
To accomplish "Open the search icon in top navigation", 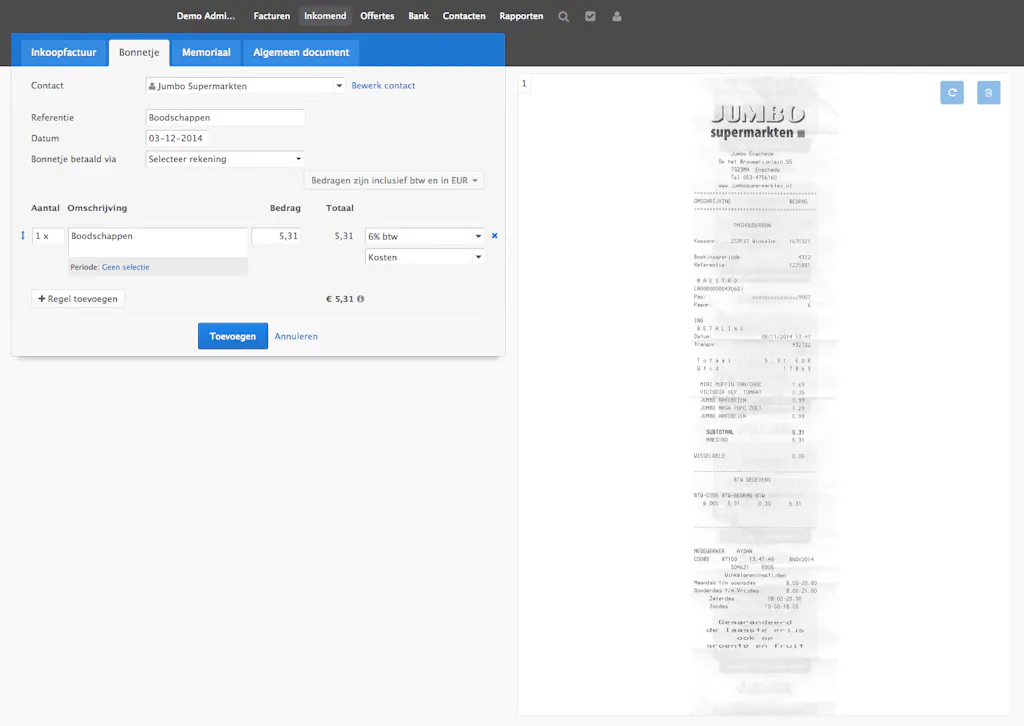I will tap(564, 16).
